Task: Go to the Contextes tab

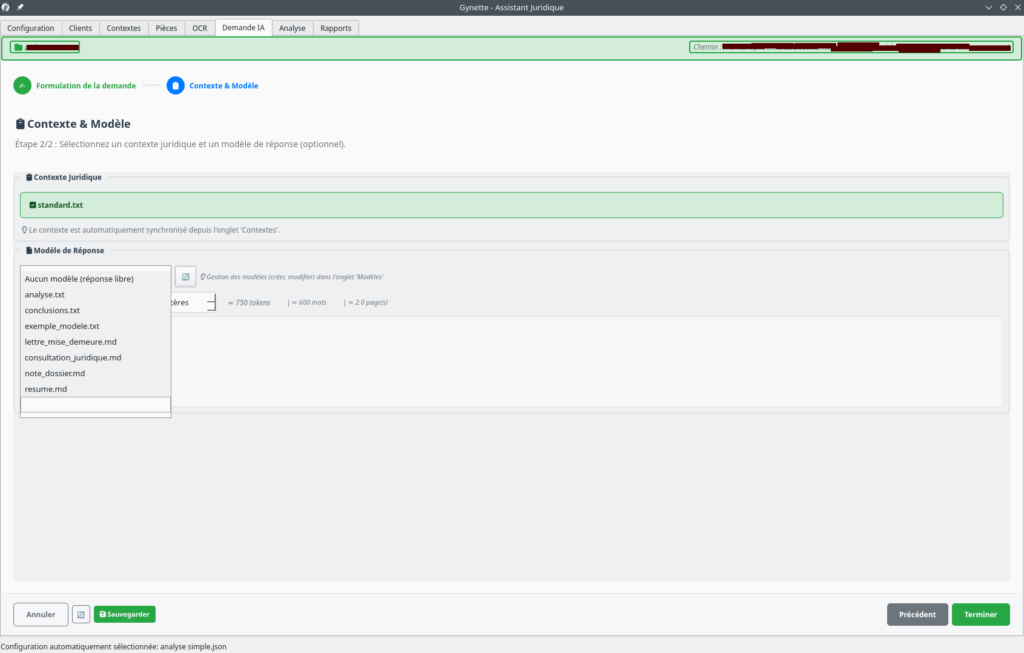Action: [x=124, y=28]
